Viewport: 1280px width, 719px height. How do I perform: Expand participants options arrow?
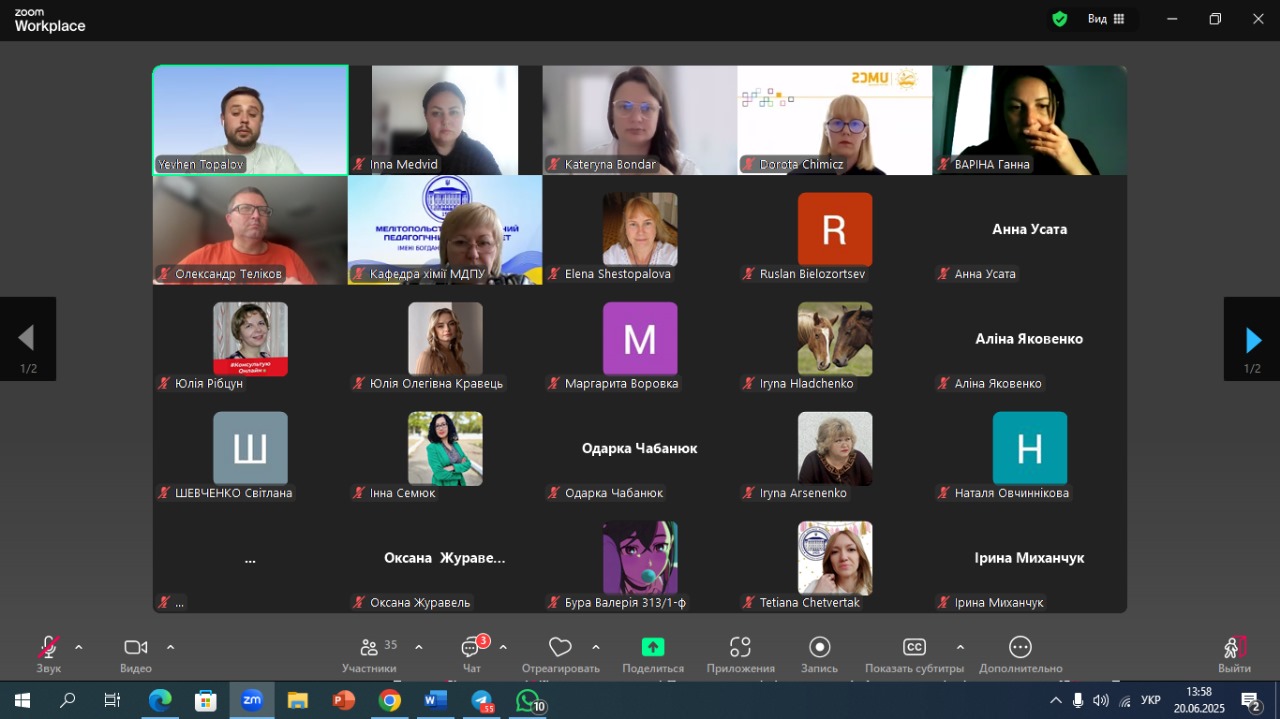pos(418,647)
